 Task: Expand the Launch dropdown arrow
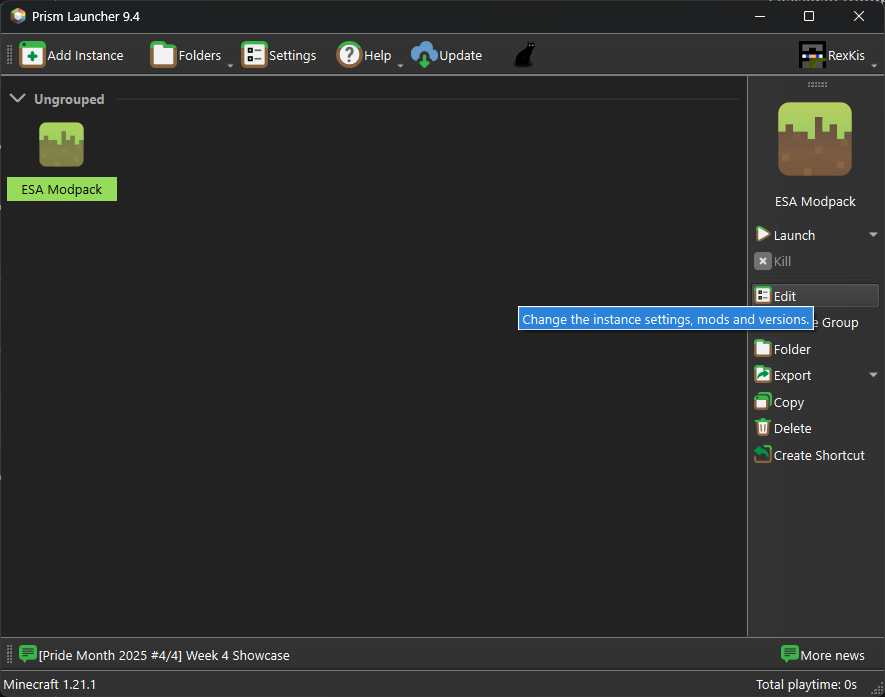872,235
